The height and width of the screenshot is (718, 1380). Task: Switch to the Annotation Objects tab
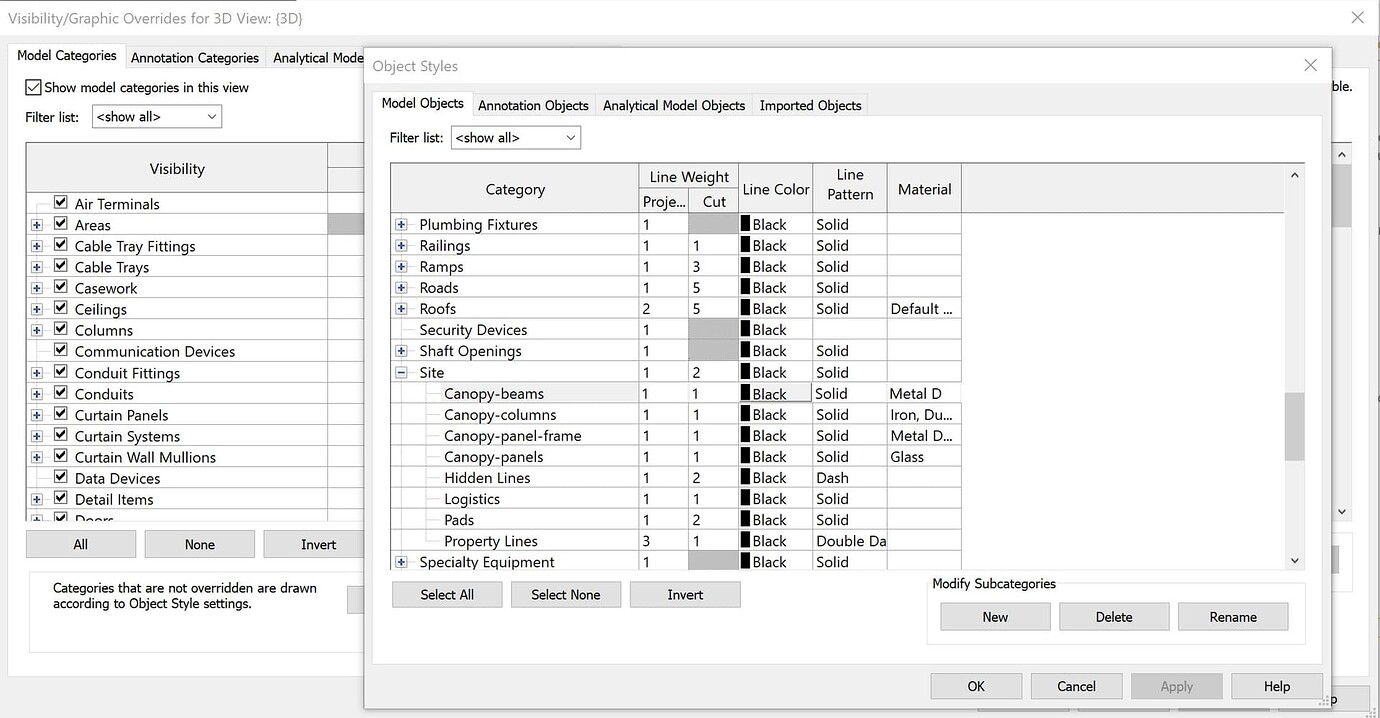[x=533, y=105]
